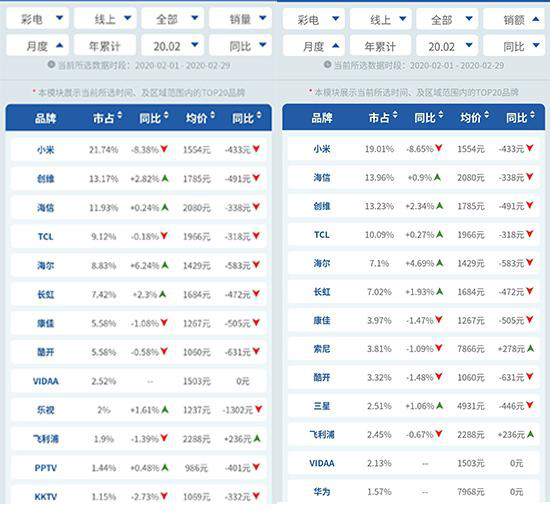The height and width of the screenshot is (511, 550).
Task: Open 小米 brand in left table
Action: tap(46, 150)
